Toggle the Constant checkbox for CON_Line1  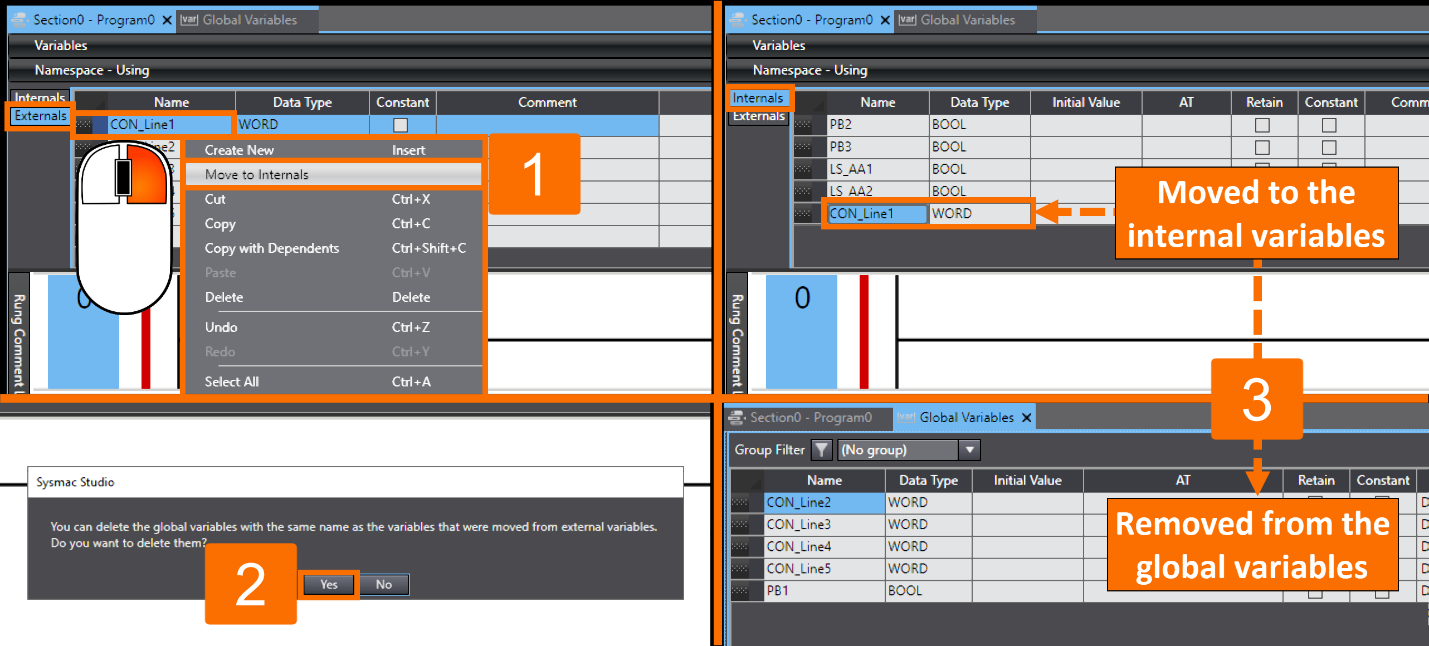[x=402, y=124]
